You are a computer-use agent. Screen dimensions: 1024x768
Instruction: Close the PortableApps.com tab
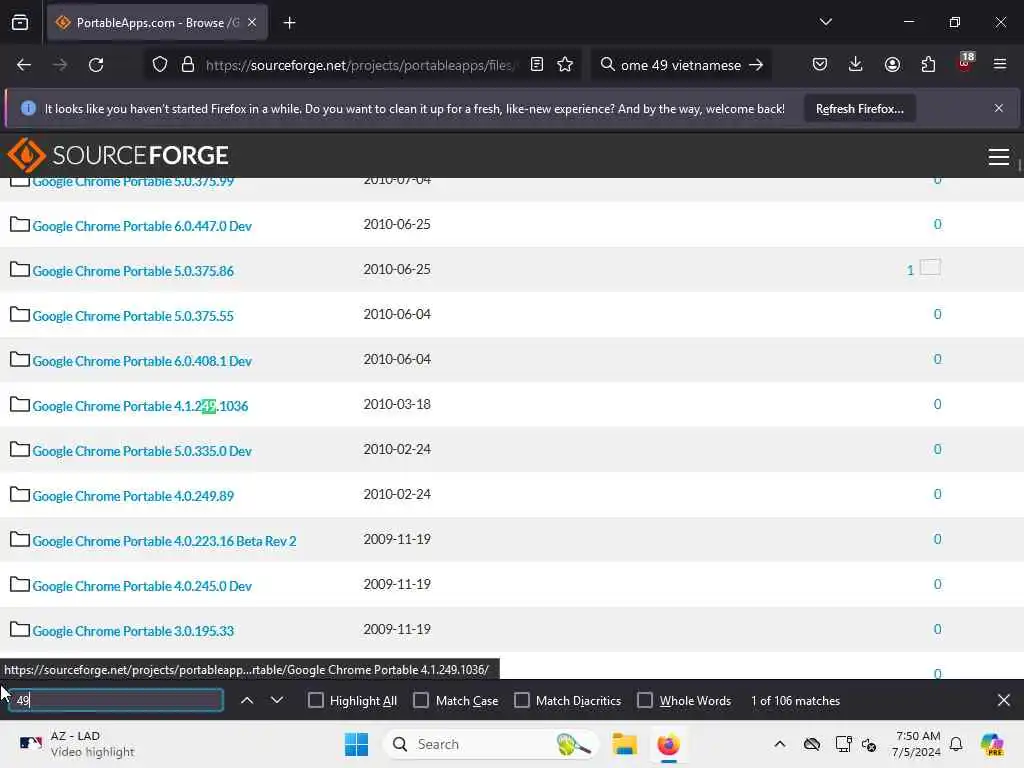tap(252, 23)
